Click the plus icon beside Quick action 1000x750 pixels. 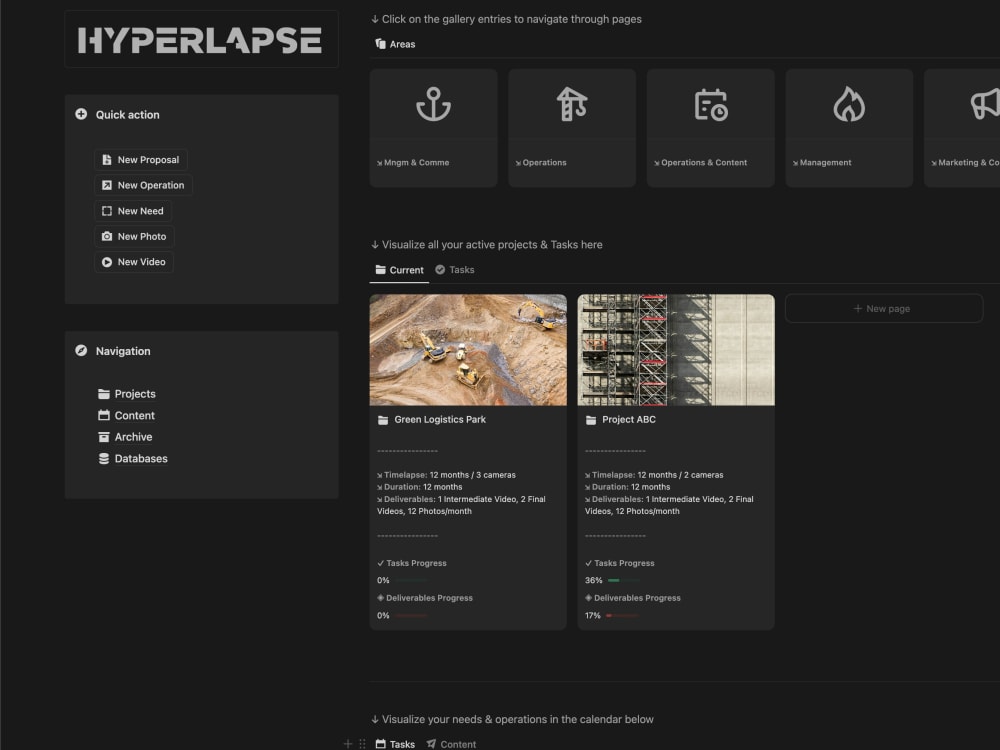[x=81, y=114]
